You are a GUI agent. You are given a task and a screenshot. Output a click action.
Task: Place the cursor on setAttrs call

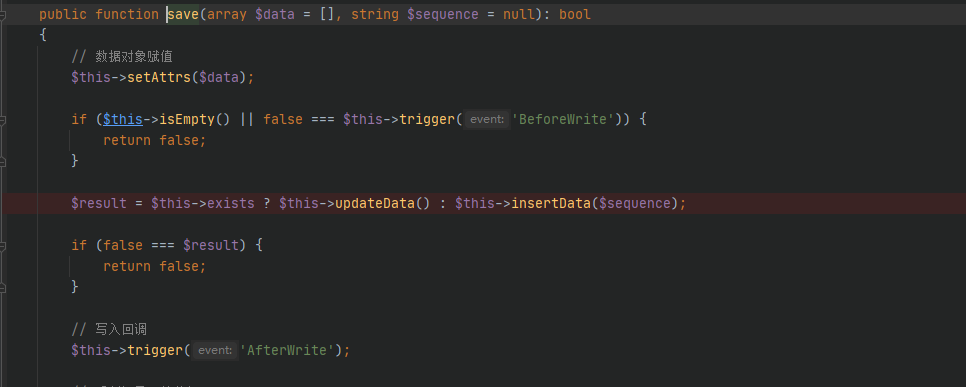point(159,78)
